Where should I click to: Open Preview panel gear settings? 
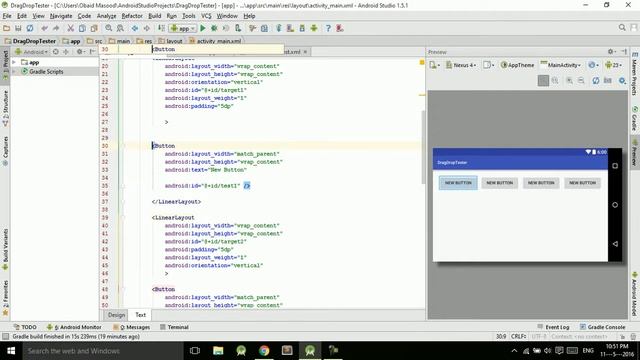611,52
